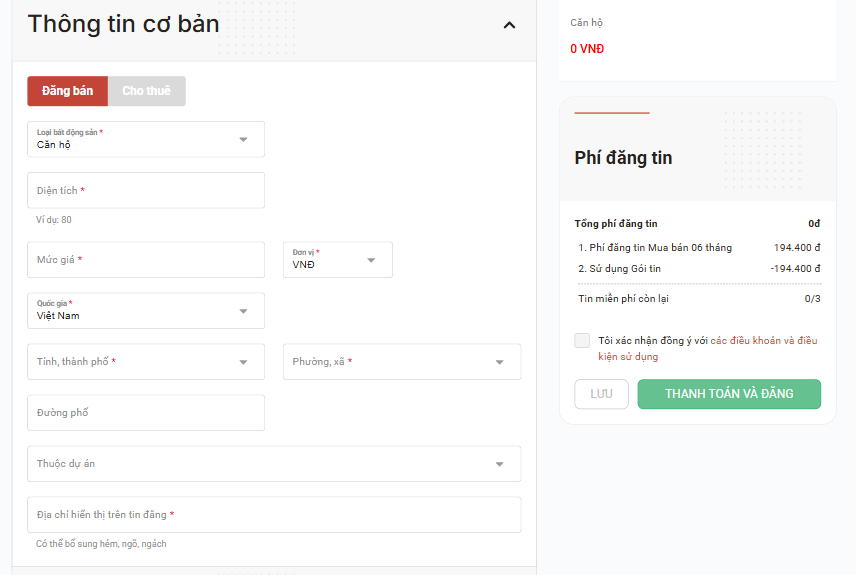Viewport: 856px width, 575px height.
Task: Click Địa chỉ hiển thị trên tin đăng field
Action: [x=274, y=514]
